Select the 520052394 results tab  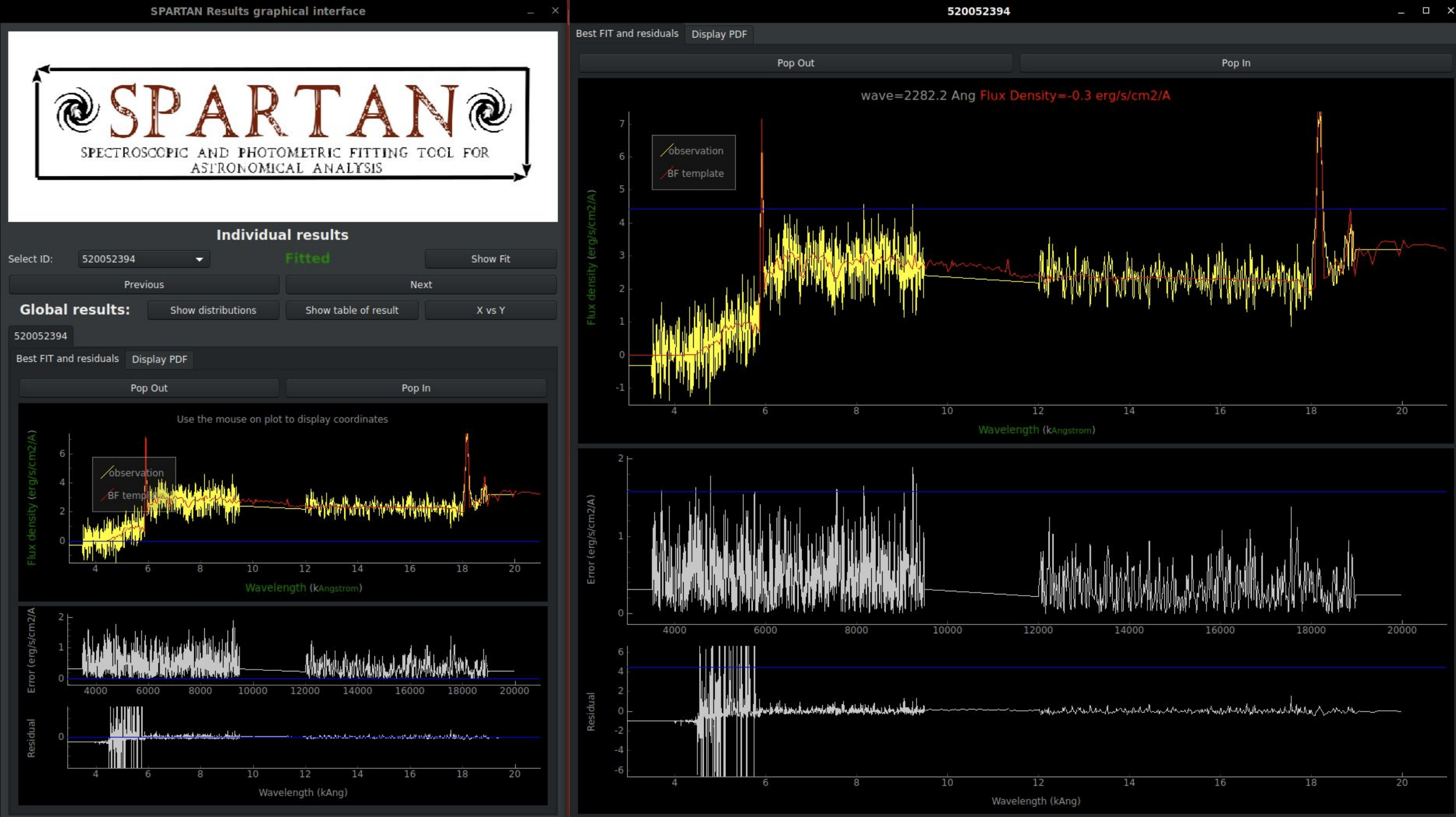click(x=41, y=336)
